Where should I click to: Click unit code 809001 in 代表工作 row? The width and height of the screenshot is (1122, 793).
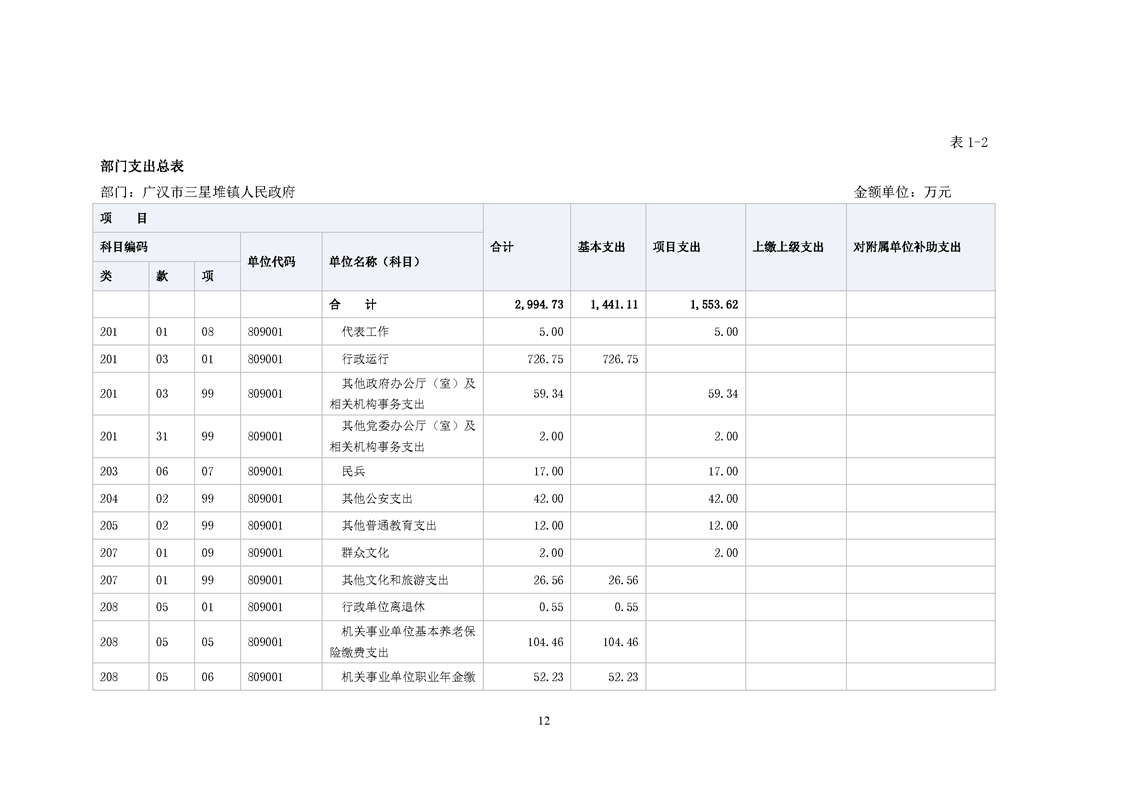click(265, 332)
